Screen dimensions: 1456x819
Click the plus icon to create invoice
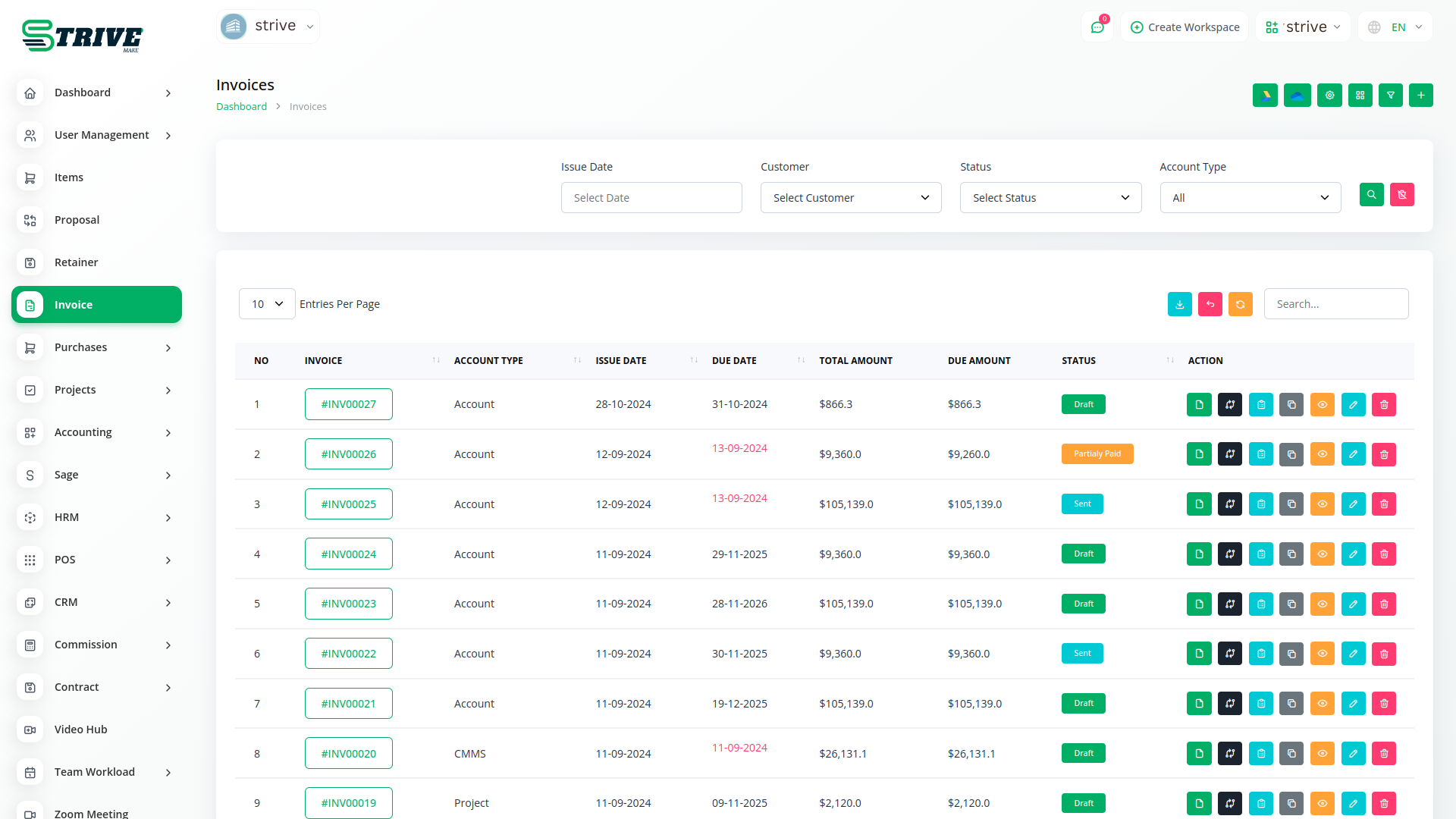point(1420,96)
